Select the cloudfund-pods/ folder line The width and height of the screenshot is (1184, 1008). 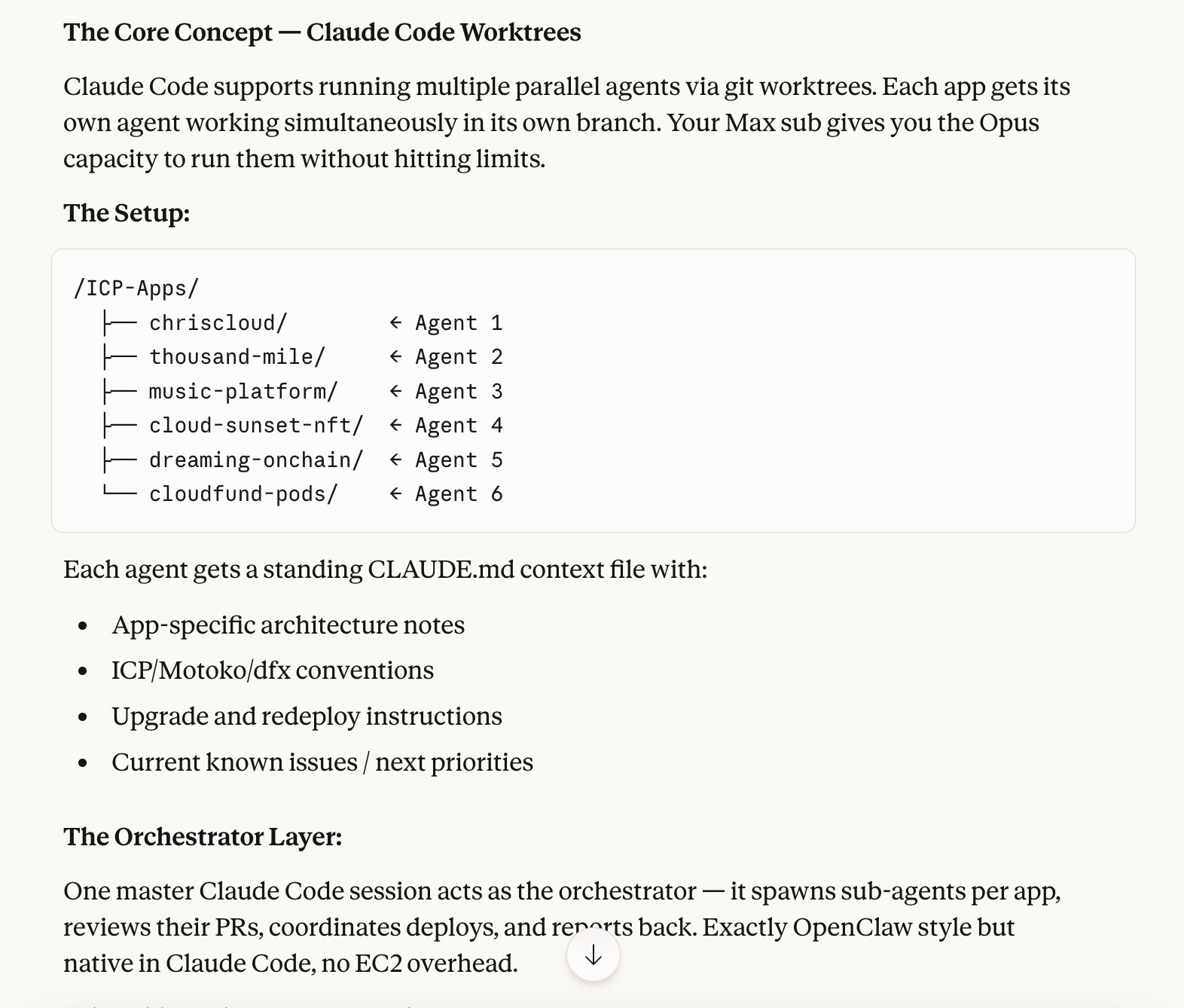pyautogui.click(x=243, y=494)
